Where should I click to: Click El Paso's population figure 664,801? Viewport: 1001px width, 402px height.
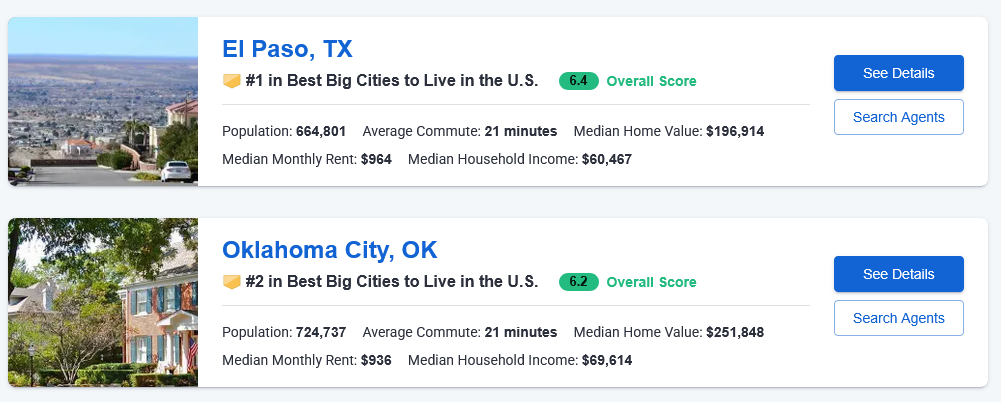tap(321, 131)
